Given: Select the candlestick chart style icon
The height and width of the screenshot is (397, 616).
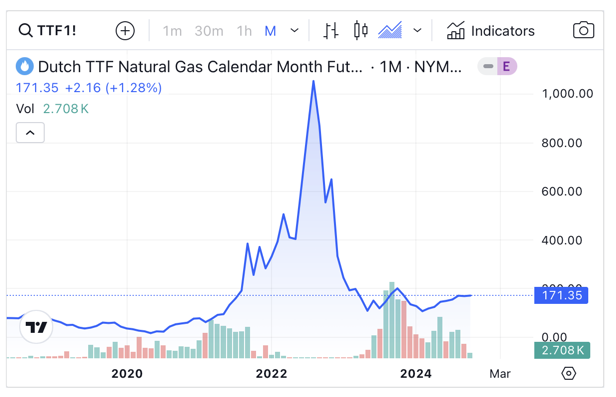Looking at the screenshot, I should pos(361,30).
